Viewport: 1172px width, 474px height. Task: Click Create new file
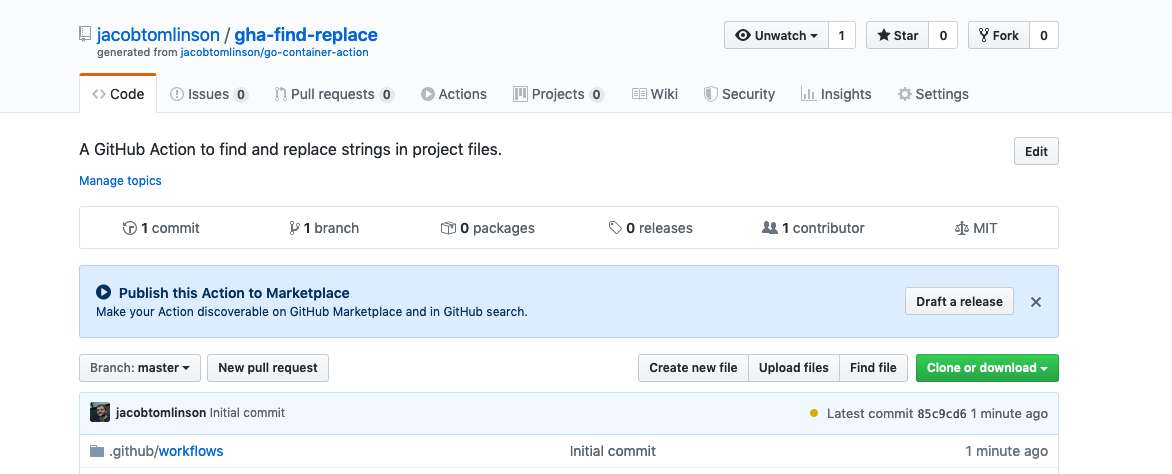(x=693, y=368)
